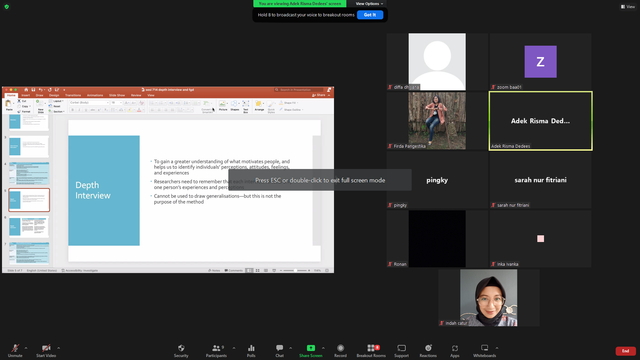Open the Security menu icon
This screenshot has height=360, width=640.
point(181,350)
